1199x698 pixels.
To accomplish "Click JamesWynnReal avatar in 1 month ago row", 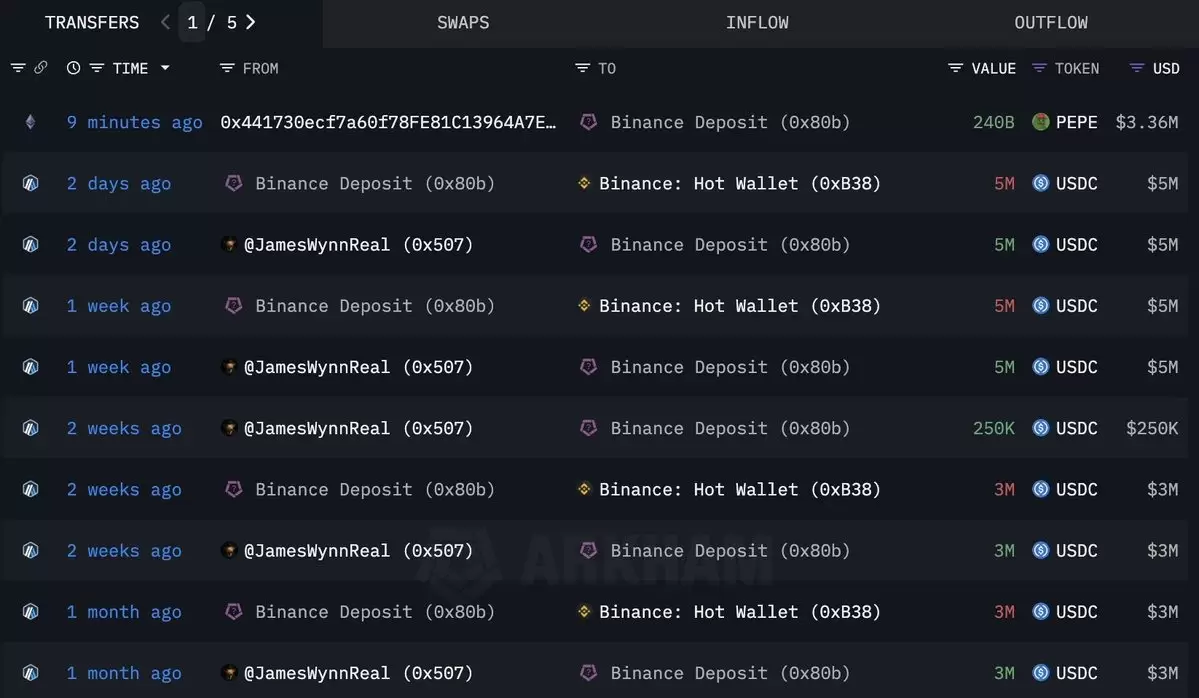I will (229, 672).
